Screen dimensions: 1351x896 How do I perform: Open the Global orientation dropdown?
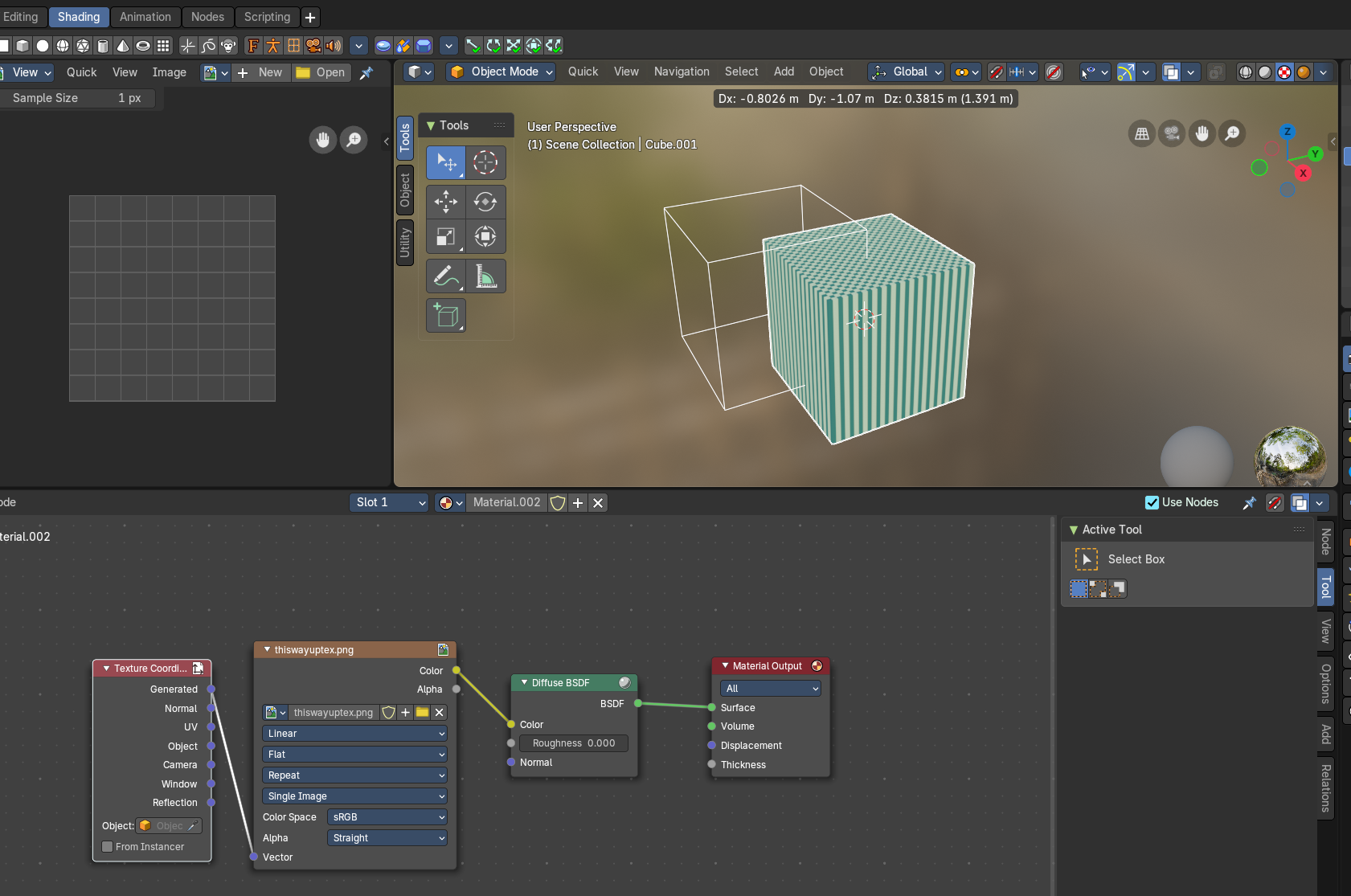(x=907, y=72)
